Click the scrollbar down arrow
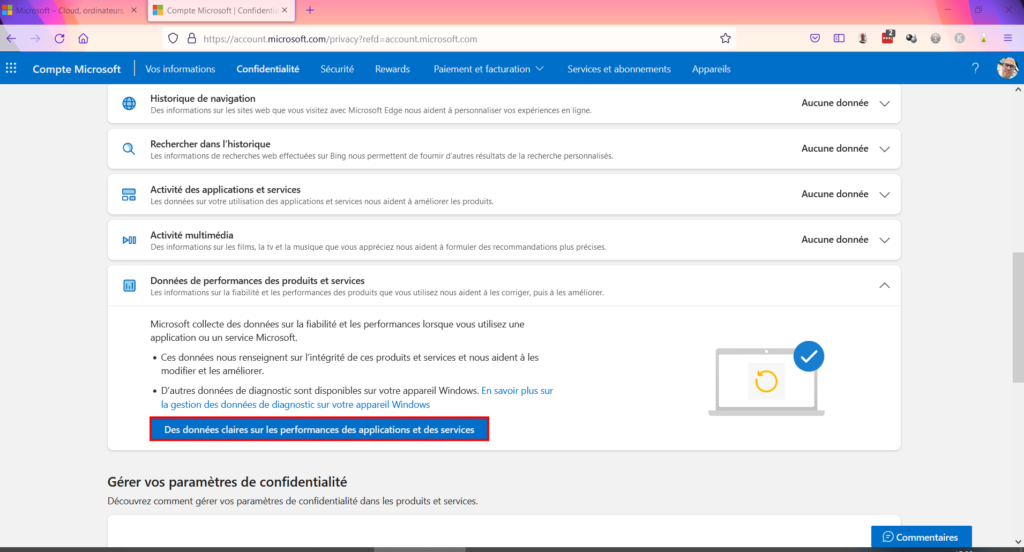1024x552 pixels. (x=1018, y=542)
